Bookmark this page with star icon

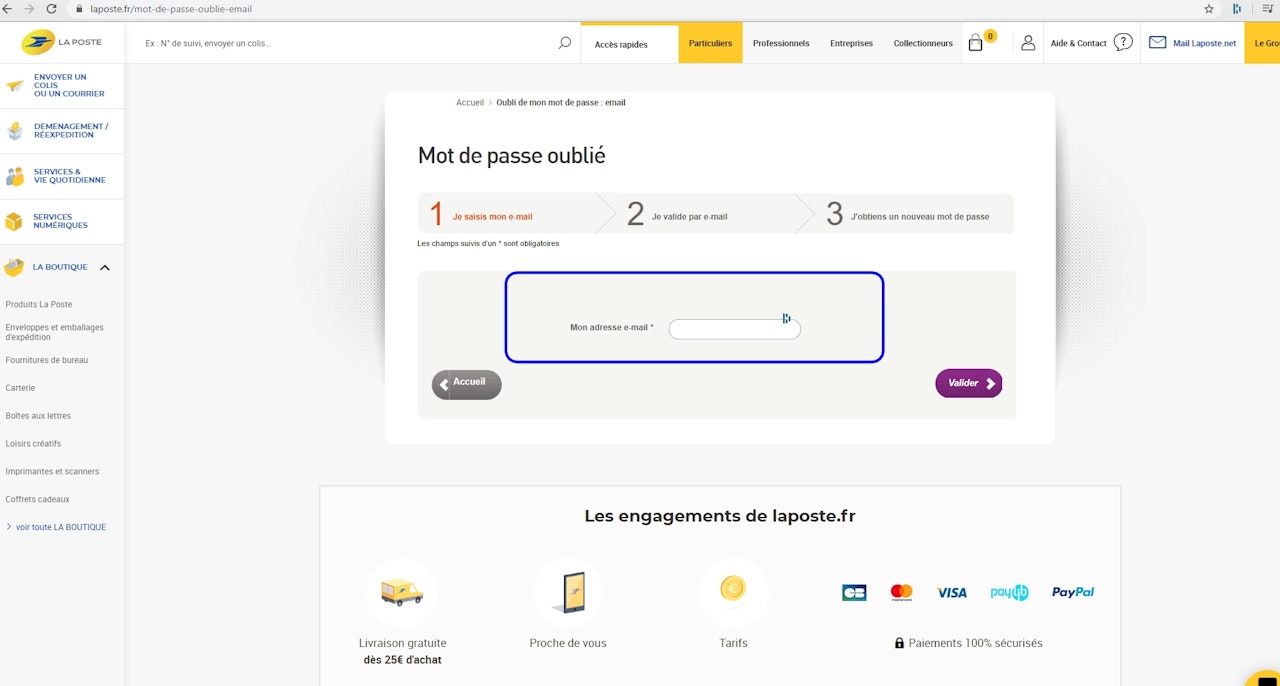[1209, 9]
